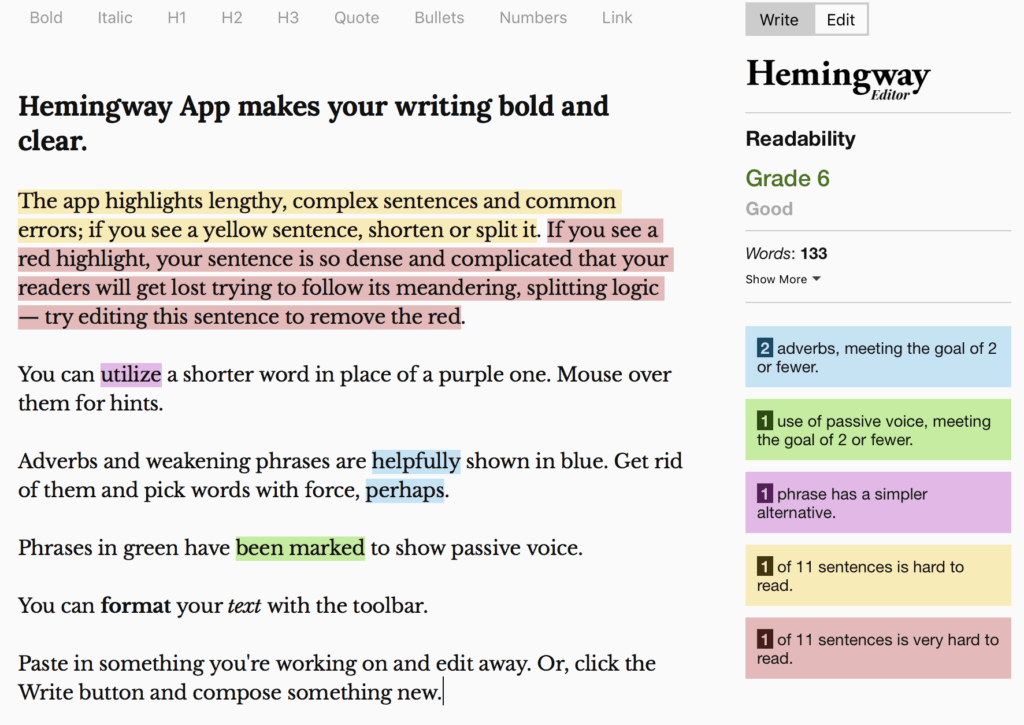
Task: Select the green passive voice card
Action: point(878,430)
